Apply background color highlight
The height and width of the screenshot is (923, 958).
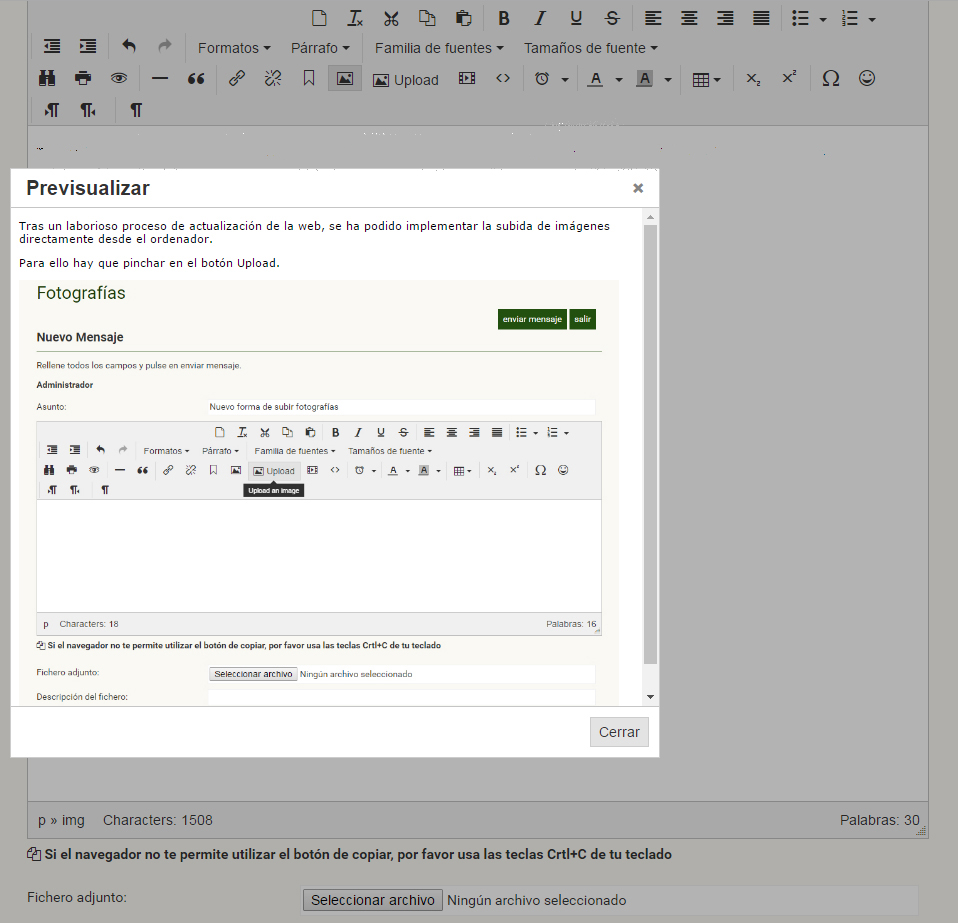pyautogui.click(x=645, y=78)
